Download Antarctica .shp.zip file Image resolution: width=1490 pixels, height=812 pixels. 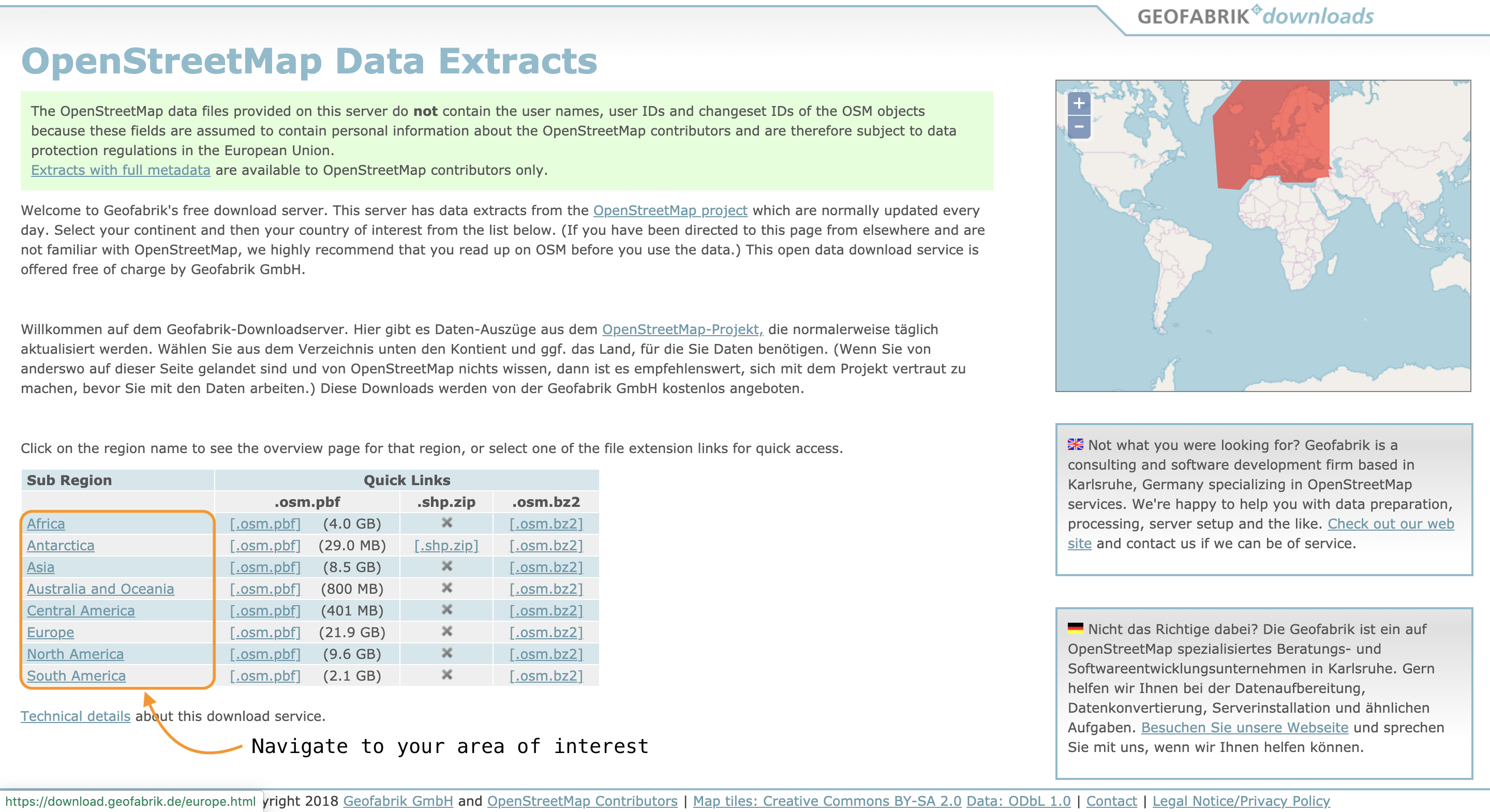tap(446, 545)
